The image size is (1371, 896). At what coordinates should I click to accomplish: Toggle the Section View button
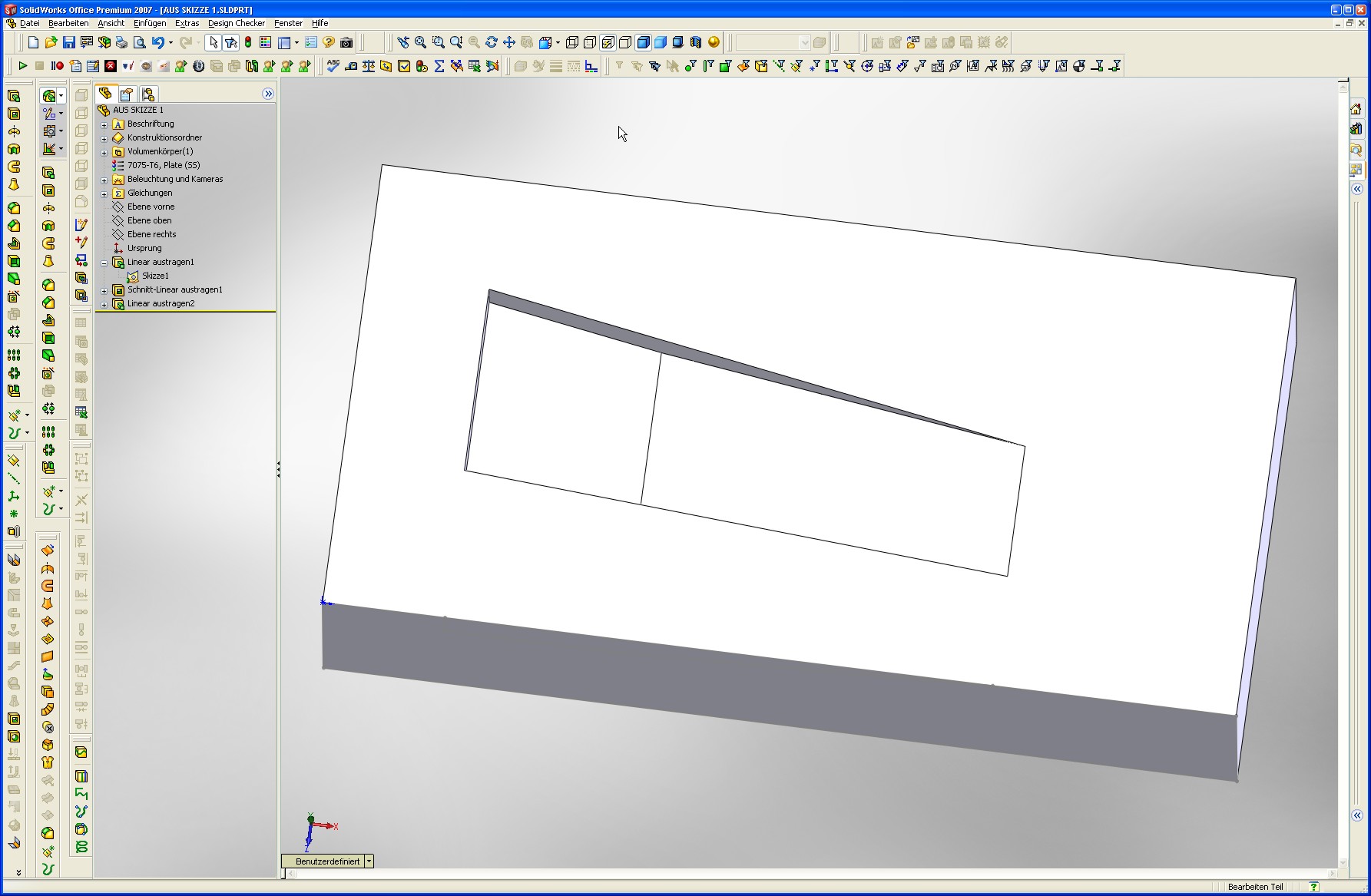click(696, 42)
